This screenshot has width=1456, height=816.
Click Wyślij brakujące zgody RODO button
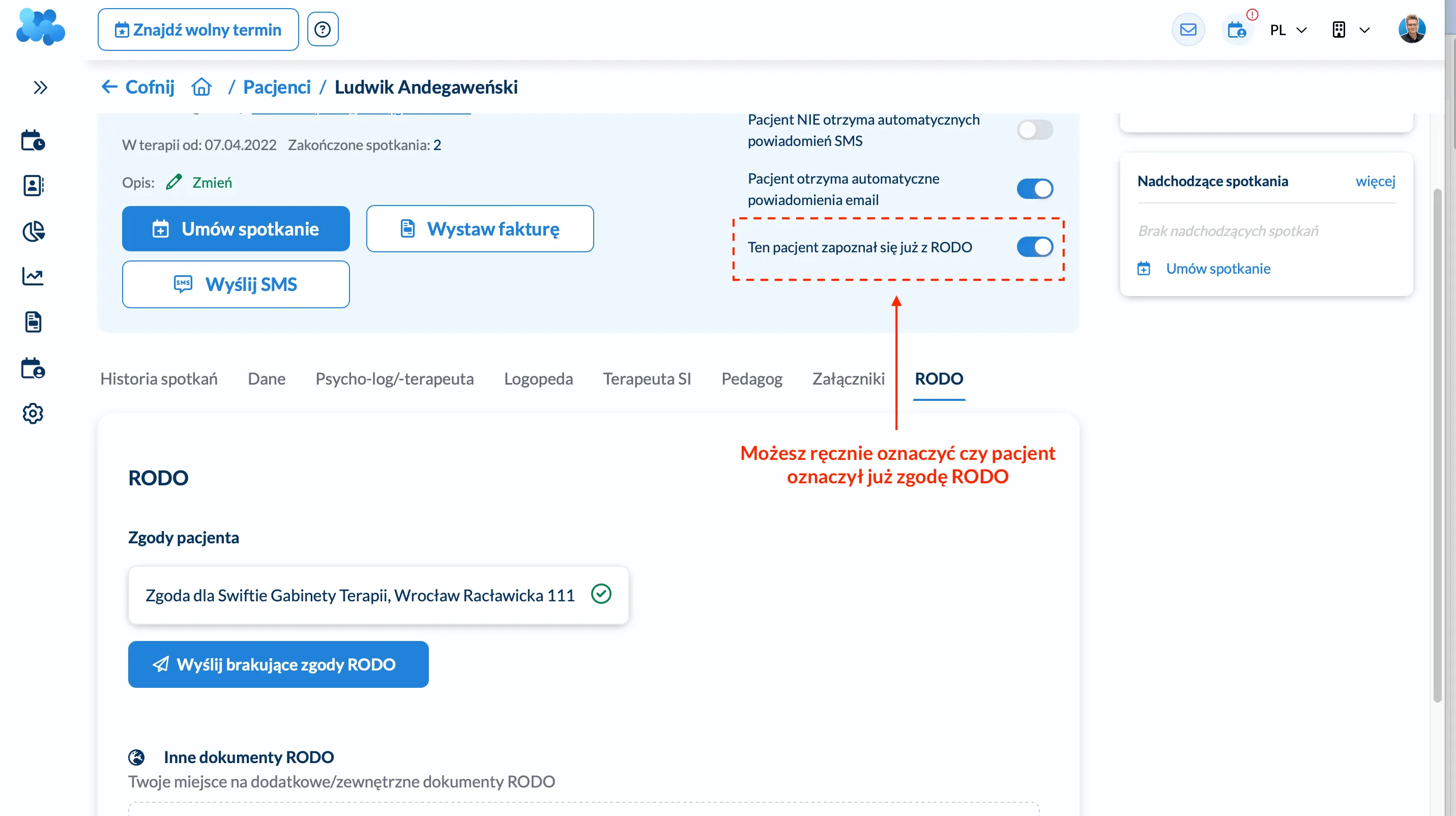(x=278, y=664)
